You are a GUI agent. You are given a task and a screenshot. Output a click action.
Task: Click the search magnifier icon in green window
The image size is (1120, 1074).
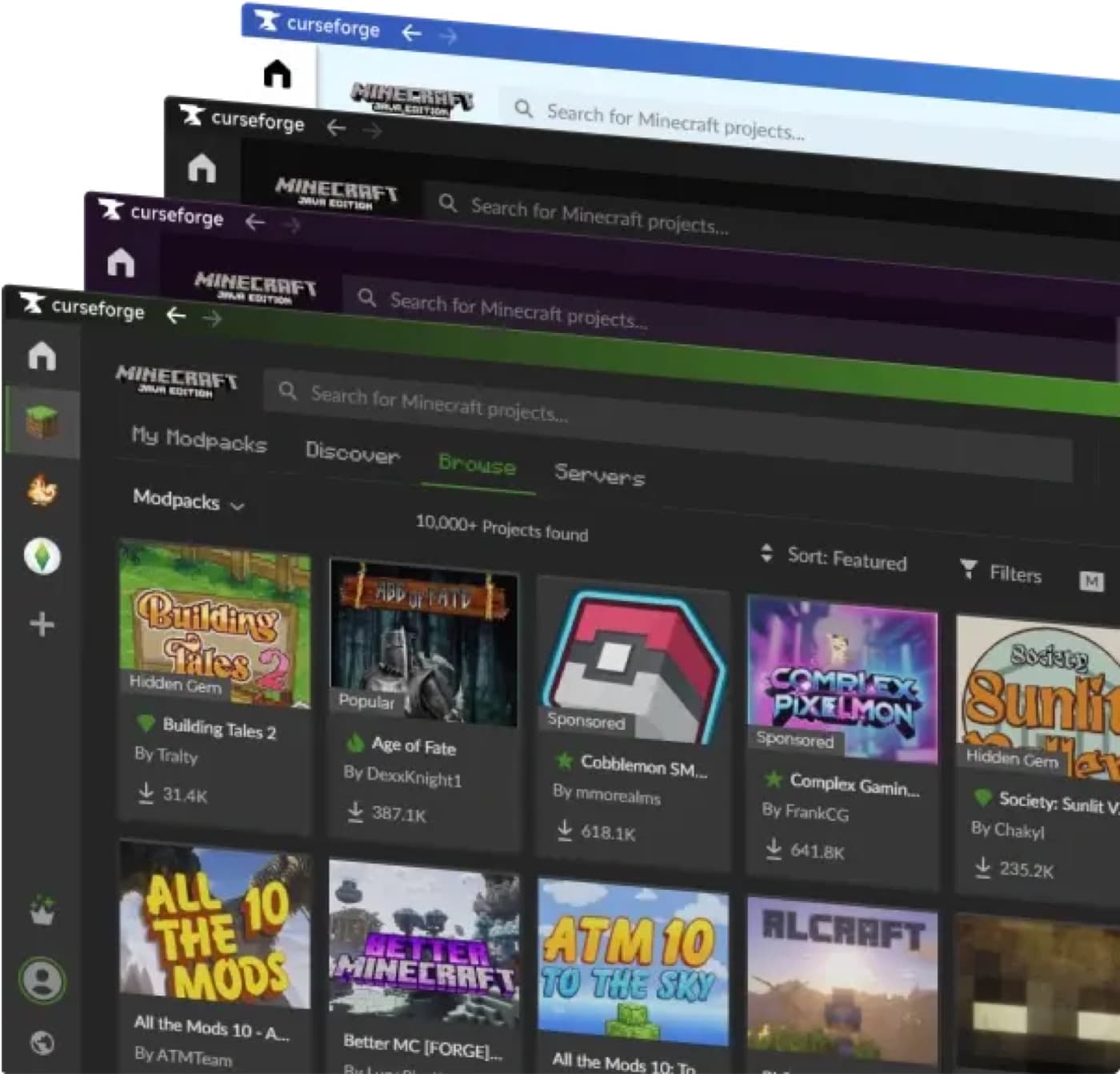288,391
